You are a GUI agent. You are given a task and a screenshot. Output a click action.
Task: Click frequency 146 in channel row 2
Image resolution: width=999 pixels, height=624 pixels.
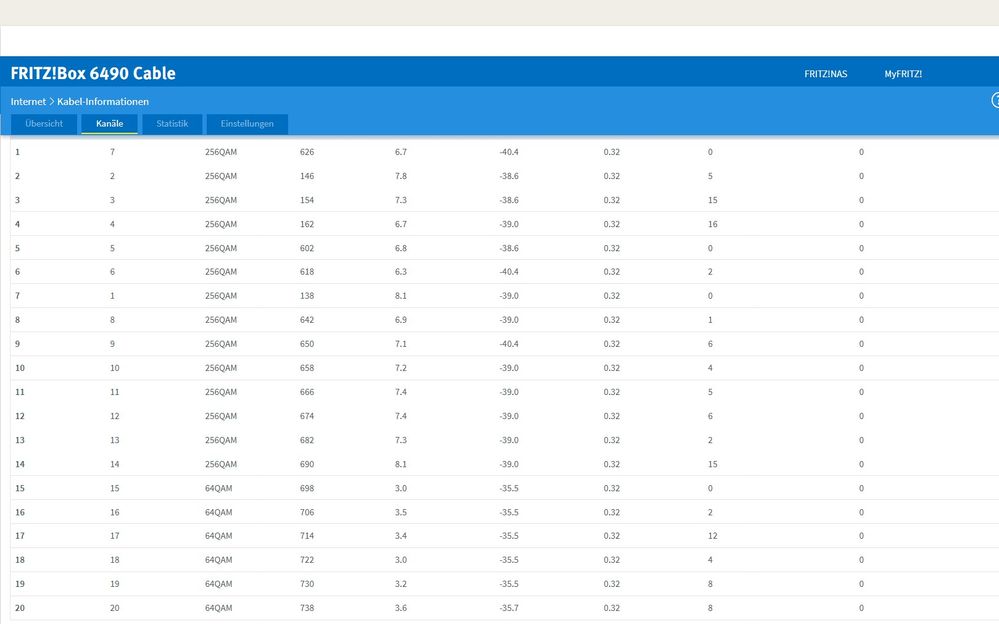click(307, 176)
